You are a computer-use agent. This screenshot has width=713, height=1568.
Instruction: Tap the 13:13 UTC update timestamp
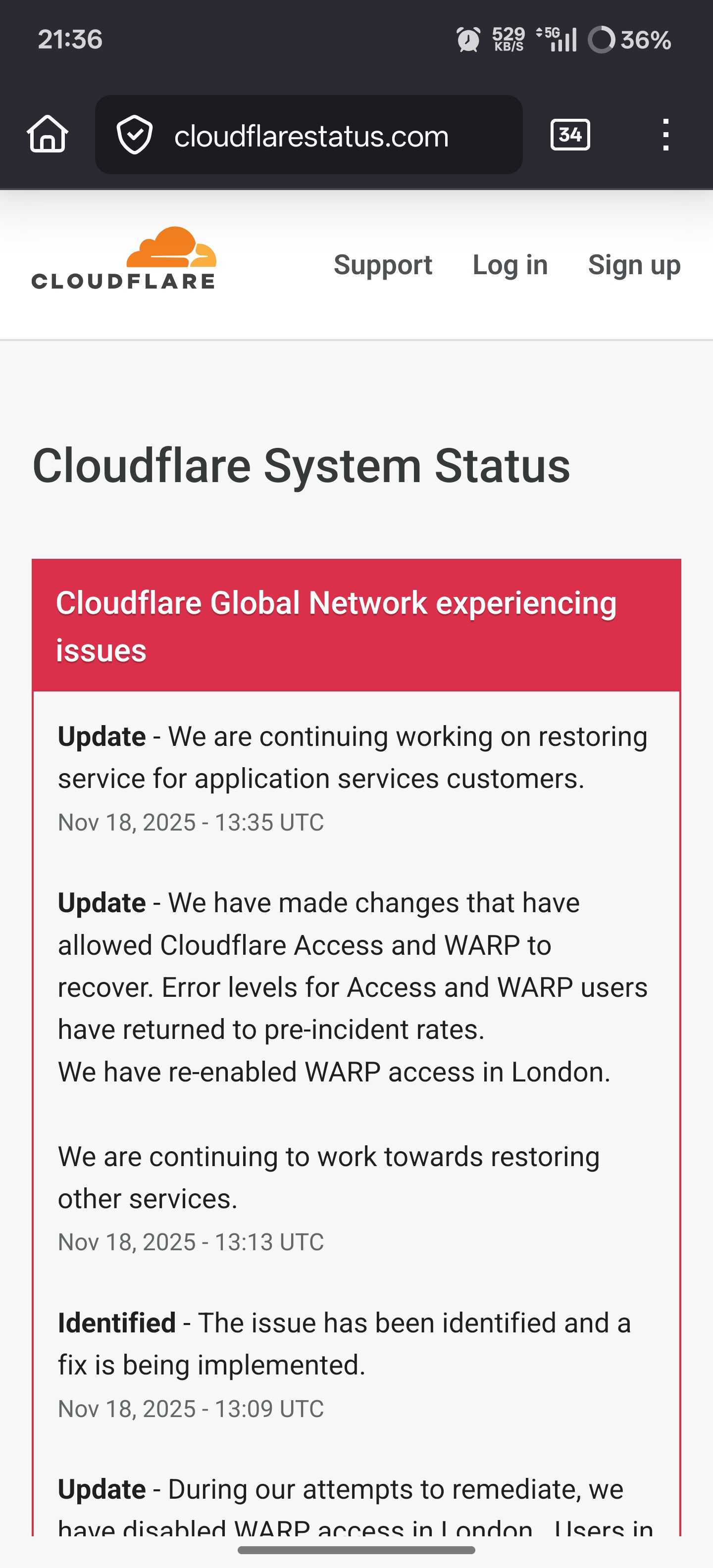(191, 1242)
